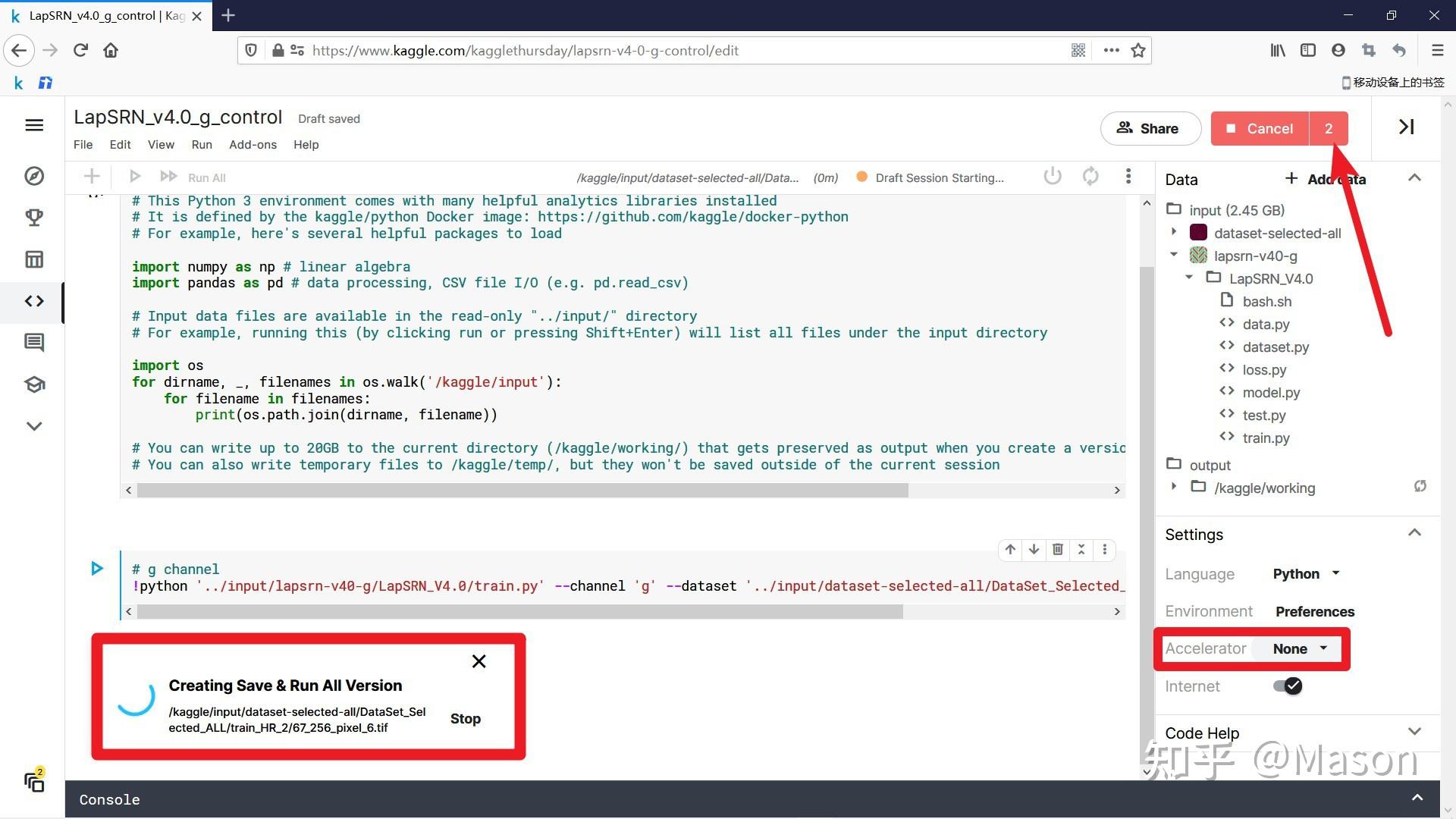Expand the dataset-selected-all folder
Viewport: 1456px width, 819px height.
coord(1174,232)
